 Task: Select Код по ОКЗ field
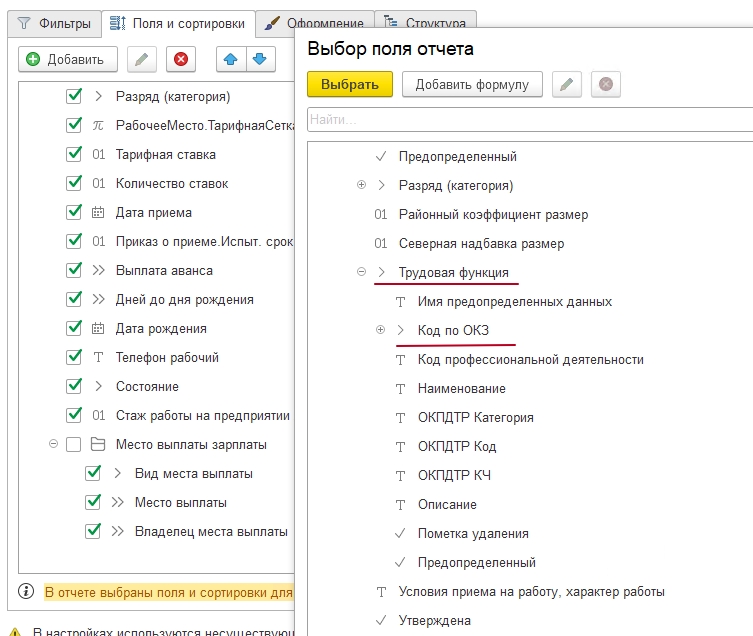453,330
